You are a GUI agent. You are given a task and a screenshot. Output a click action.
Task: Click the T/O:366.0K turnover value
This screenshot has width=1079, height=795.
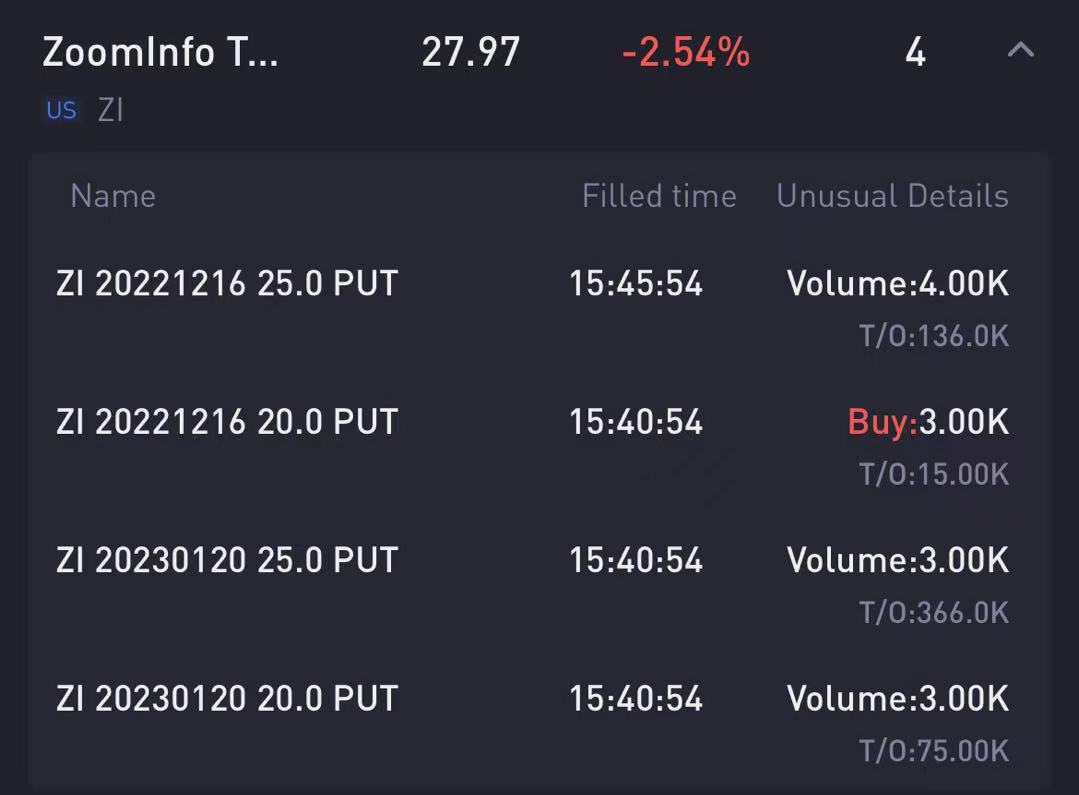934,612
